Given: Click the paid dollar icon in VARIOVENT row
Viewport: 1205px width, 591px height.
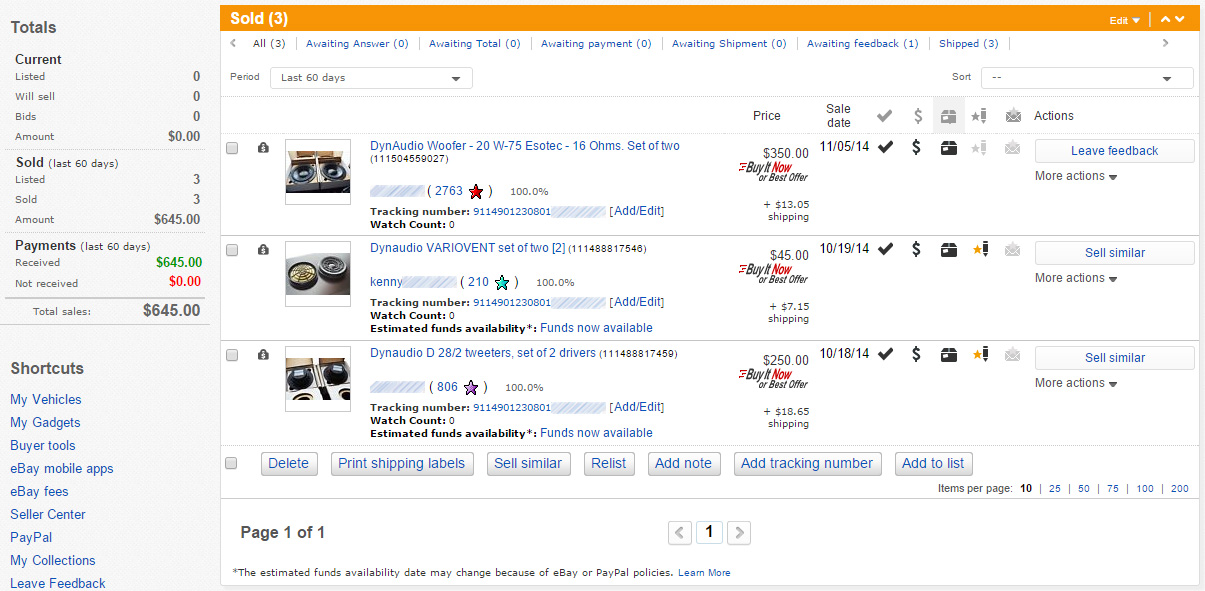Looking at the screenshot, I should point(916,250).
